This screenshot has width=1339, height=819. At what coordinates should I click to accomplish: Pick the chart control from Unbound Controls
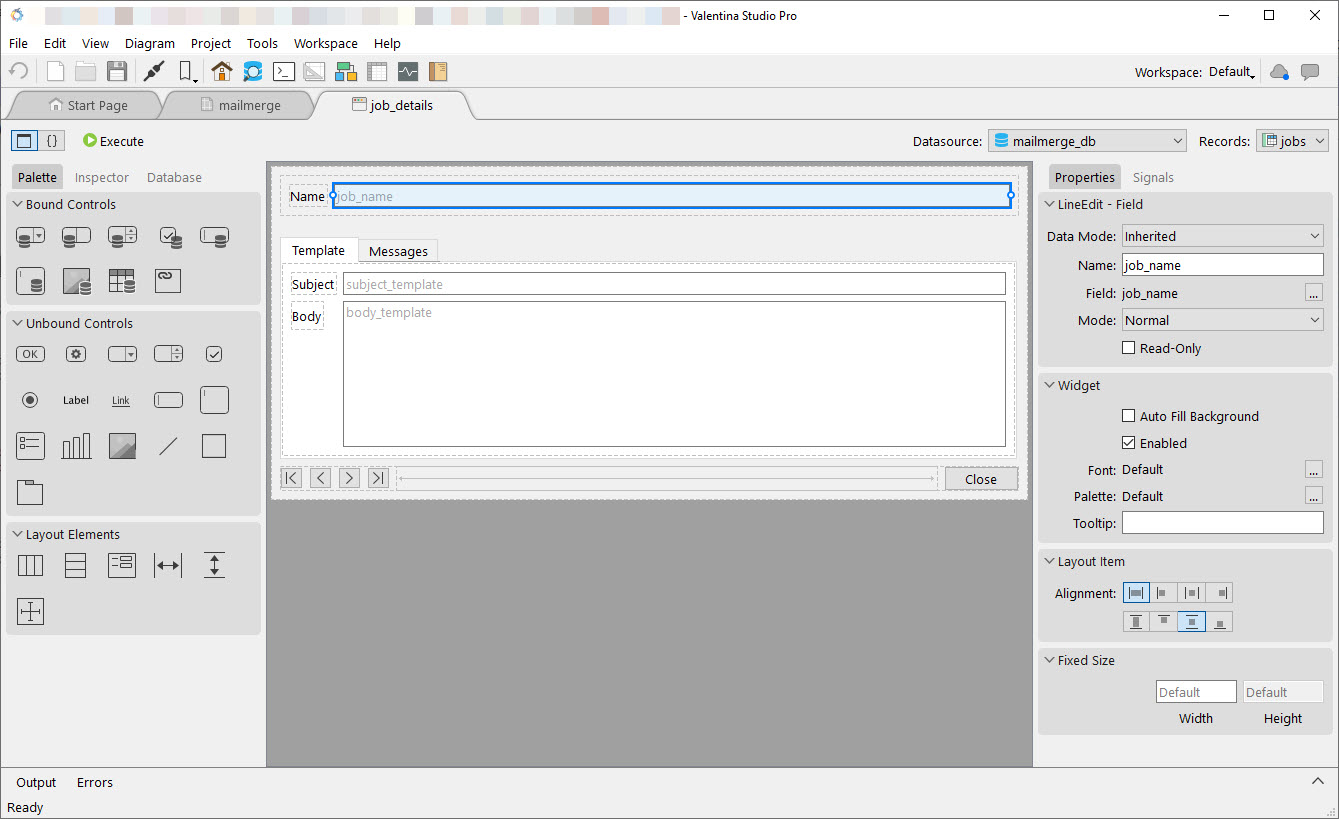[76, 446]
